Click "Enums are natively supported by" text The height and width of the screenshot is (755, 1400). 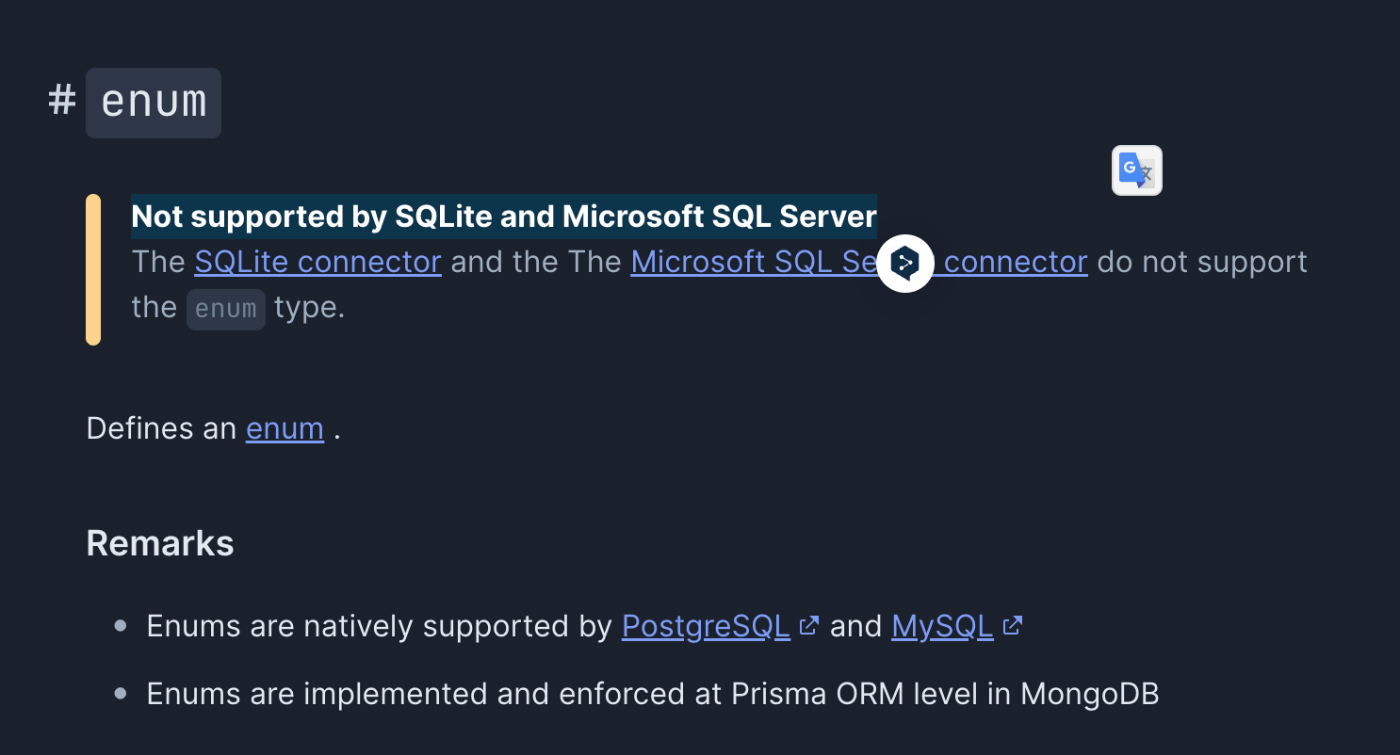click(x=379, y=626)
